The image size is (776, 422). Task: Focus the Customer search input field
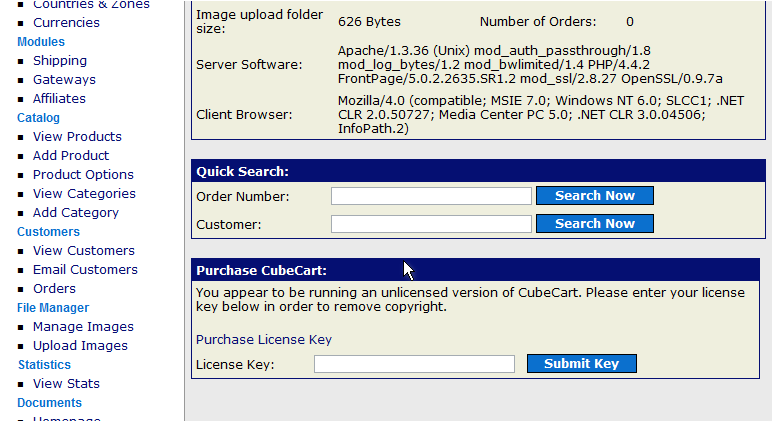coord(431,224)
